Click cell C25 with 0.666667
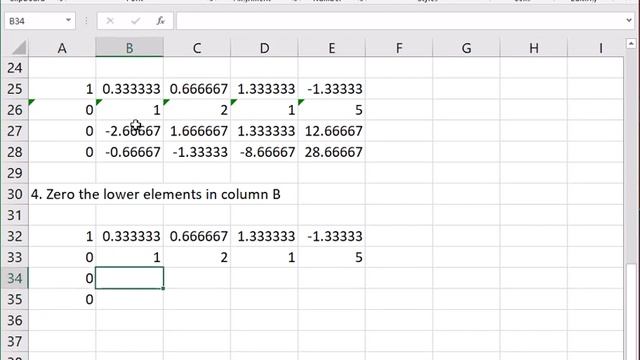Image resolution: width=640 pixels, height=360 pixels. (x=197, y=89)
